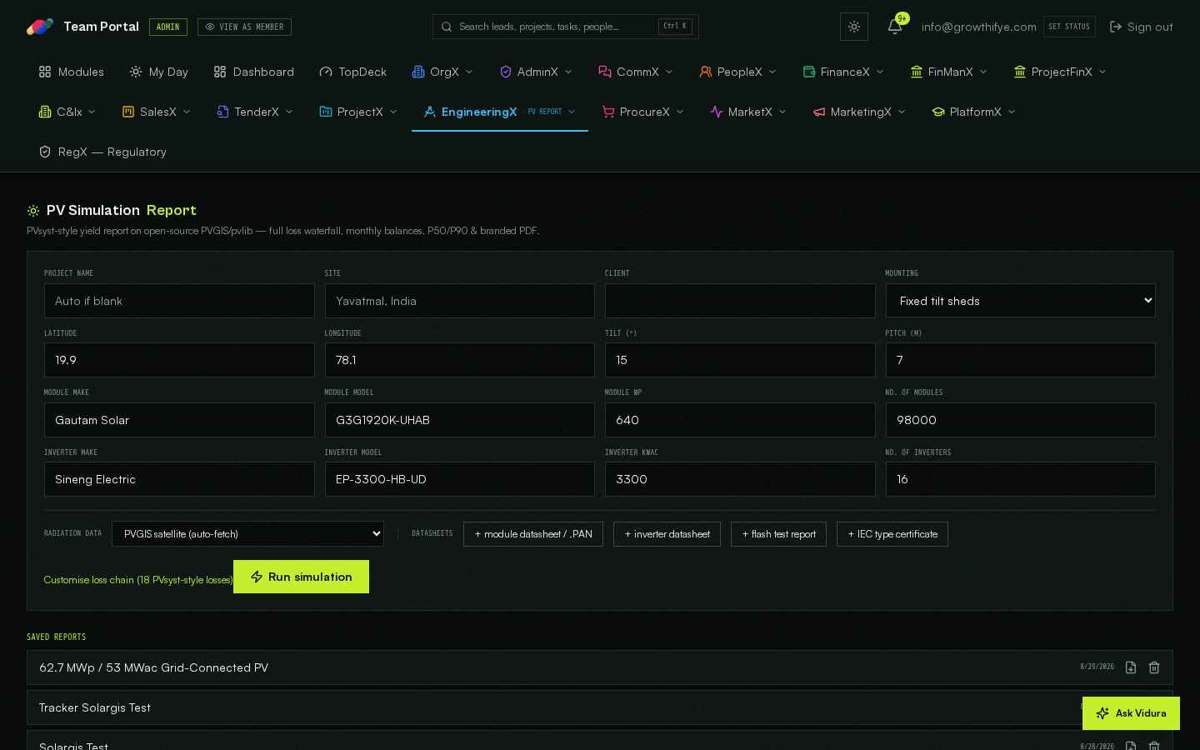This screenshot has height=750, width=1200.
Task: Open the Radiation Data dropdown
Action: coord(248,534)
